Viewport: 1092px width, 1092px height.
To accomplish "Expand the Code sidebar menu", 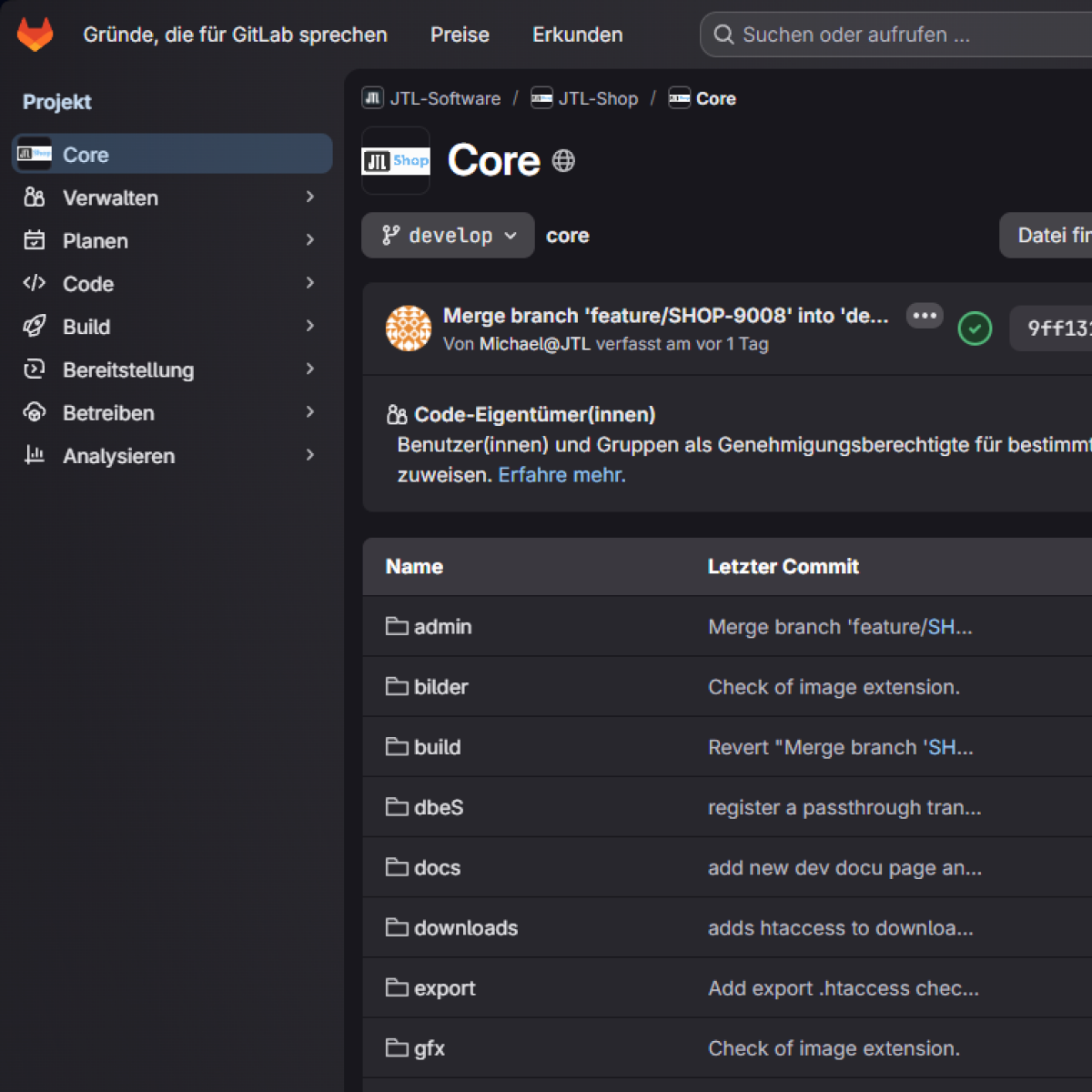I will (172, 284).
